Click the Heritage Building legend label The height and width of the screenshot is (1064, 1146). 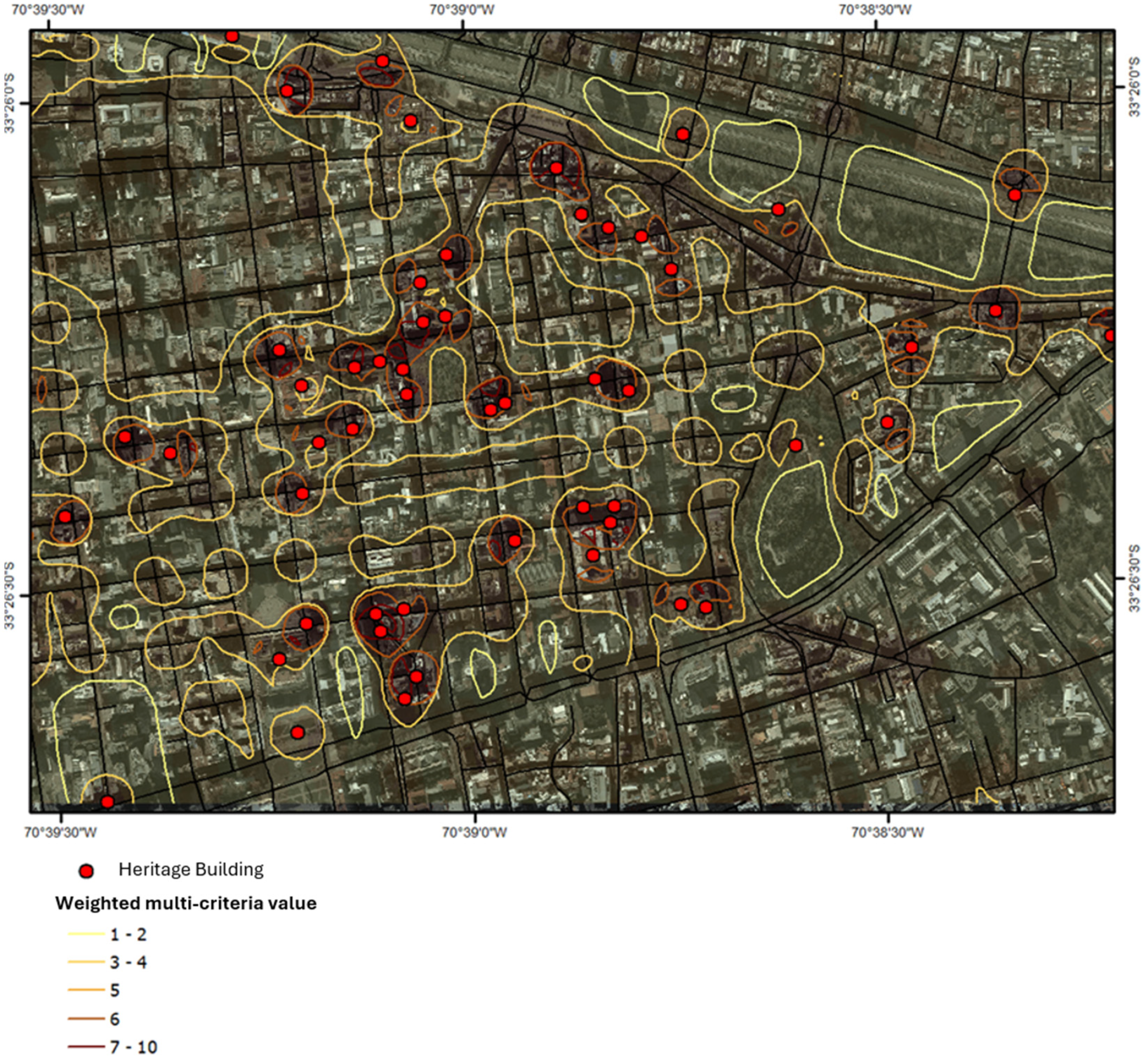click(x=190, y=869)
